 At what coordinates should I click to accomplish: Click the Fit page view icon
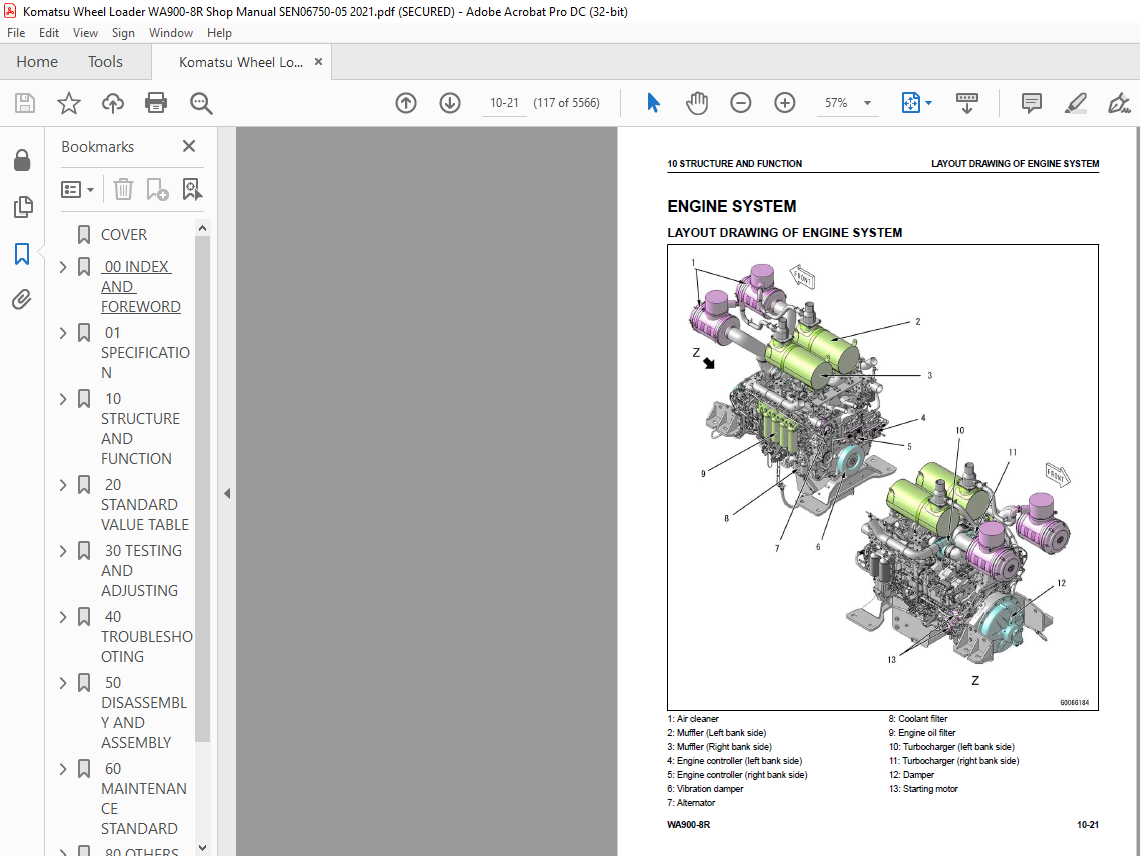point(910,103)
